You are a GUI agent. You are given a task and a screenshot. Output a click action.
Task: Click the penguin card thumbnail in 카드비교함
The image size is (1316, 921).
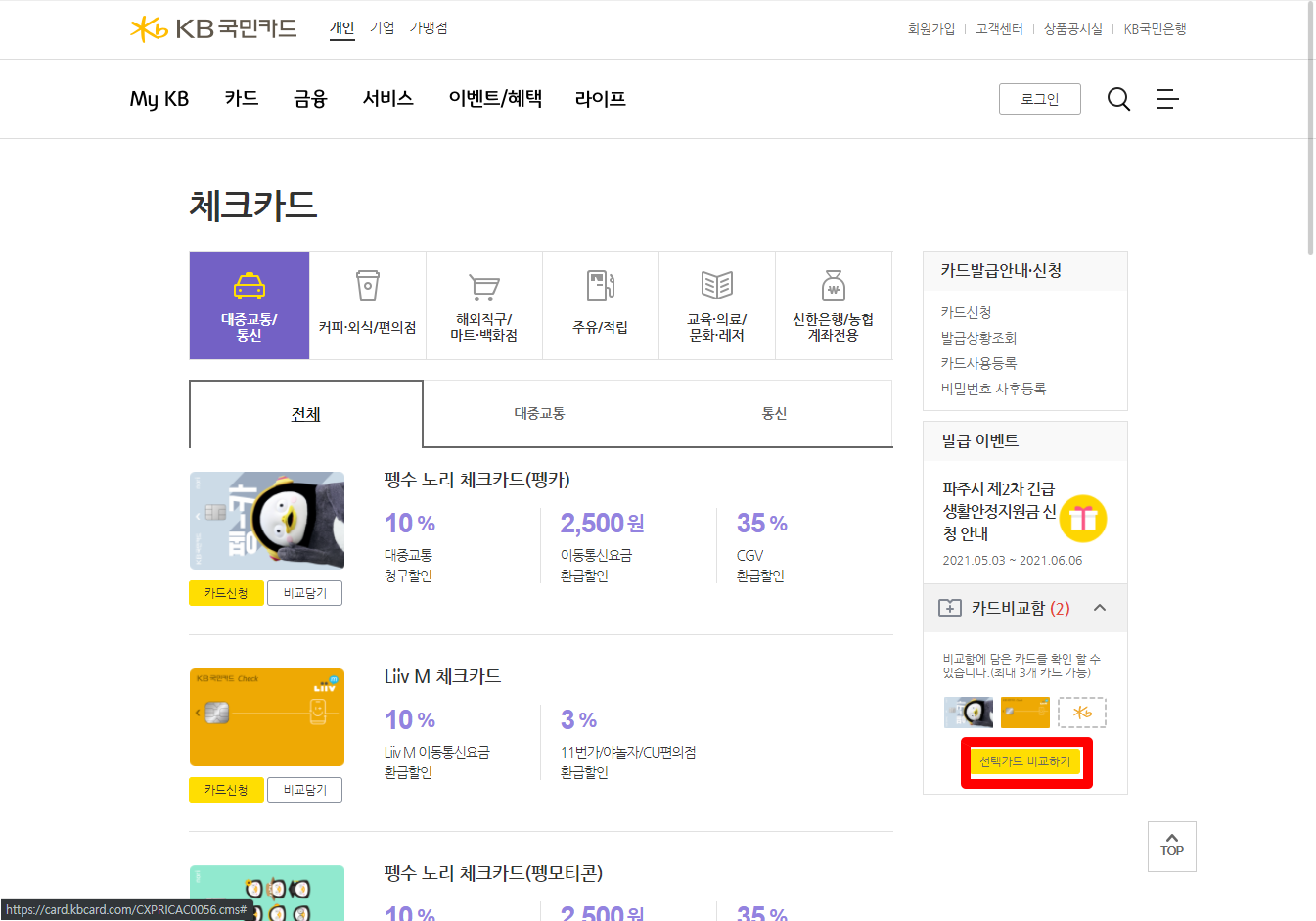(969, 713)
